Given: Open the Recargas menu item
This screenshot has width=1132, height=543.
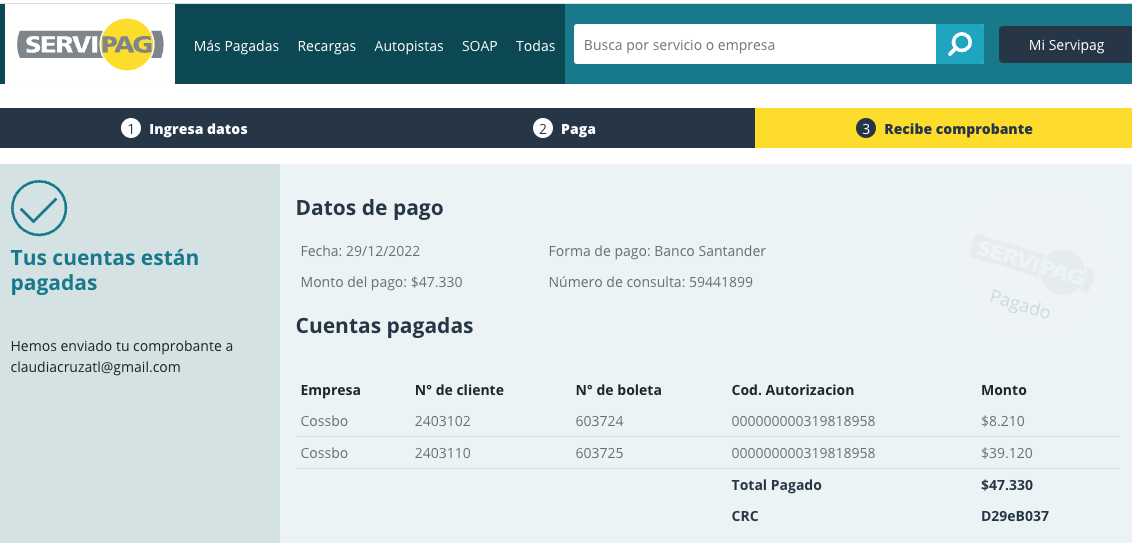Looking at the screenshot, I should pos(326,45).
